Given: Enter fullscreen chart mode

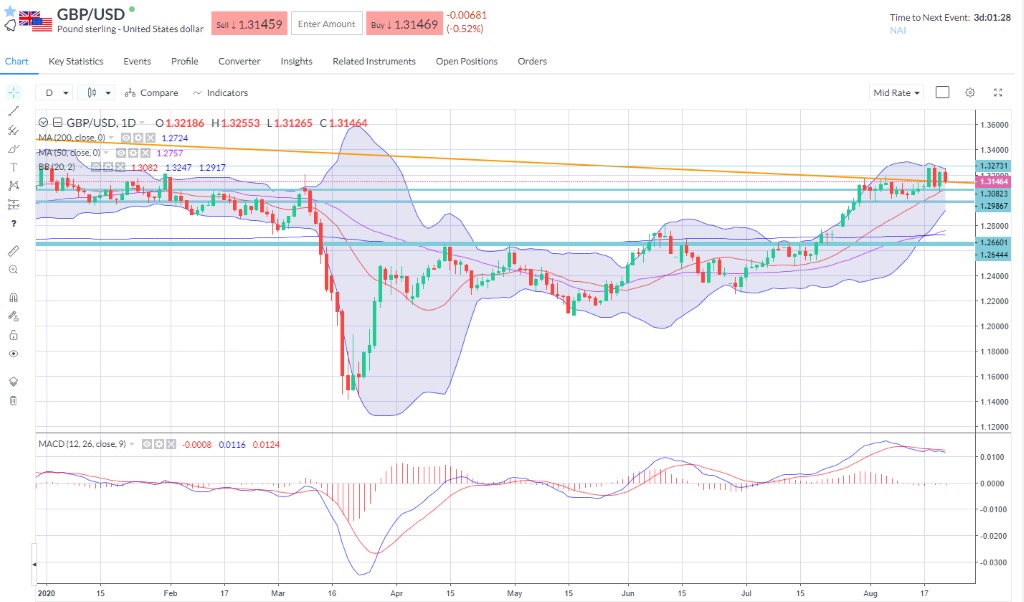Looking at the screenshot, I should [997, 92].
